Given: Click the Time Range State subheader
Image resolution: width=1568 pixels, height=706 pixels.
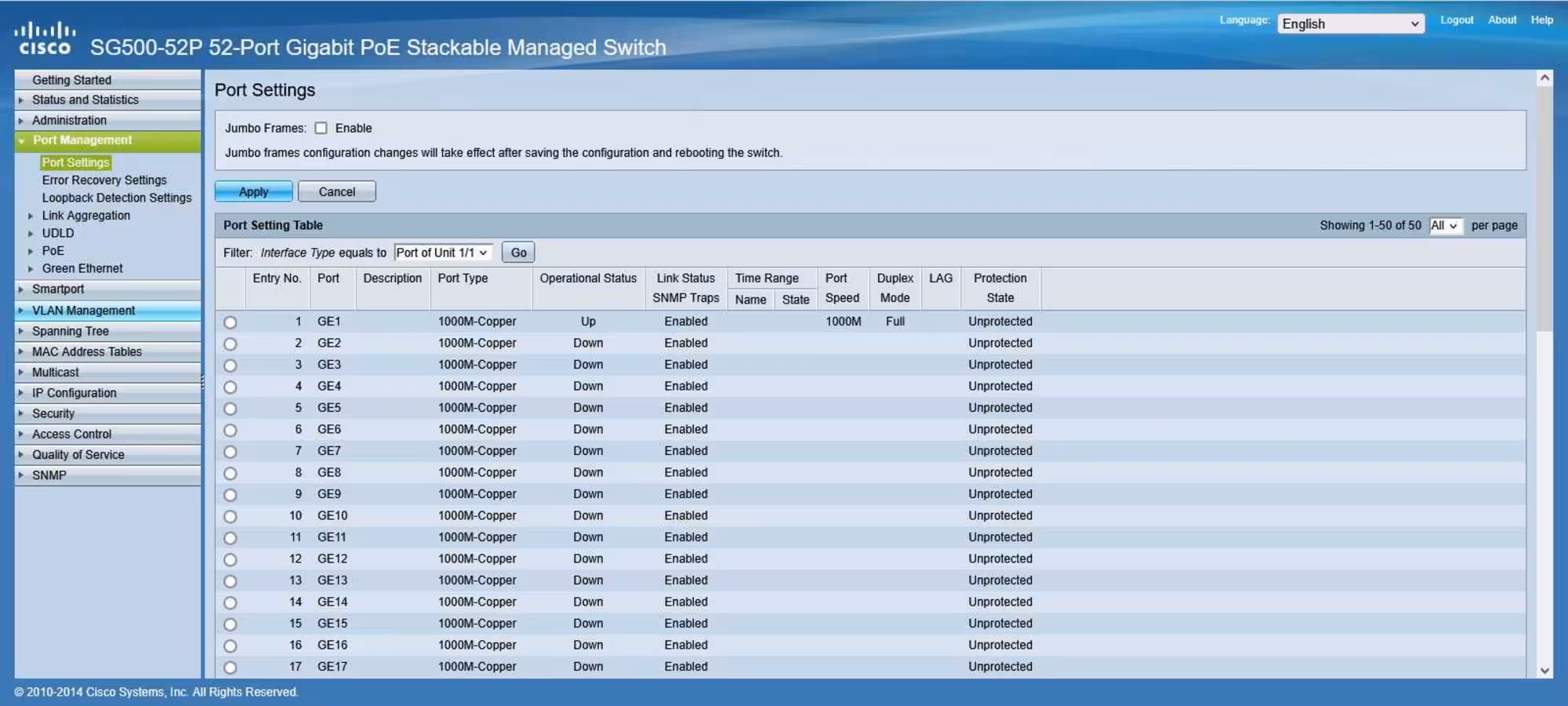Looking at the screenshot, I should point(795,300).
